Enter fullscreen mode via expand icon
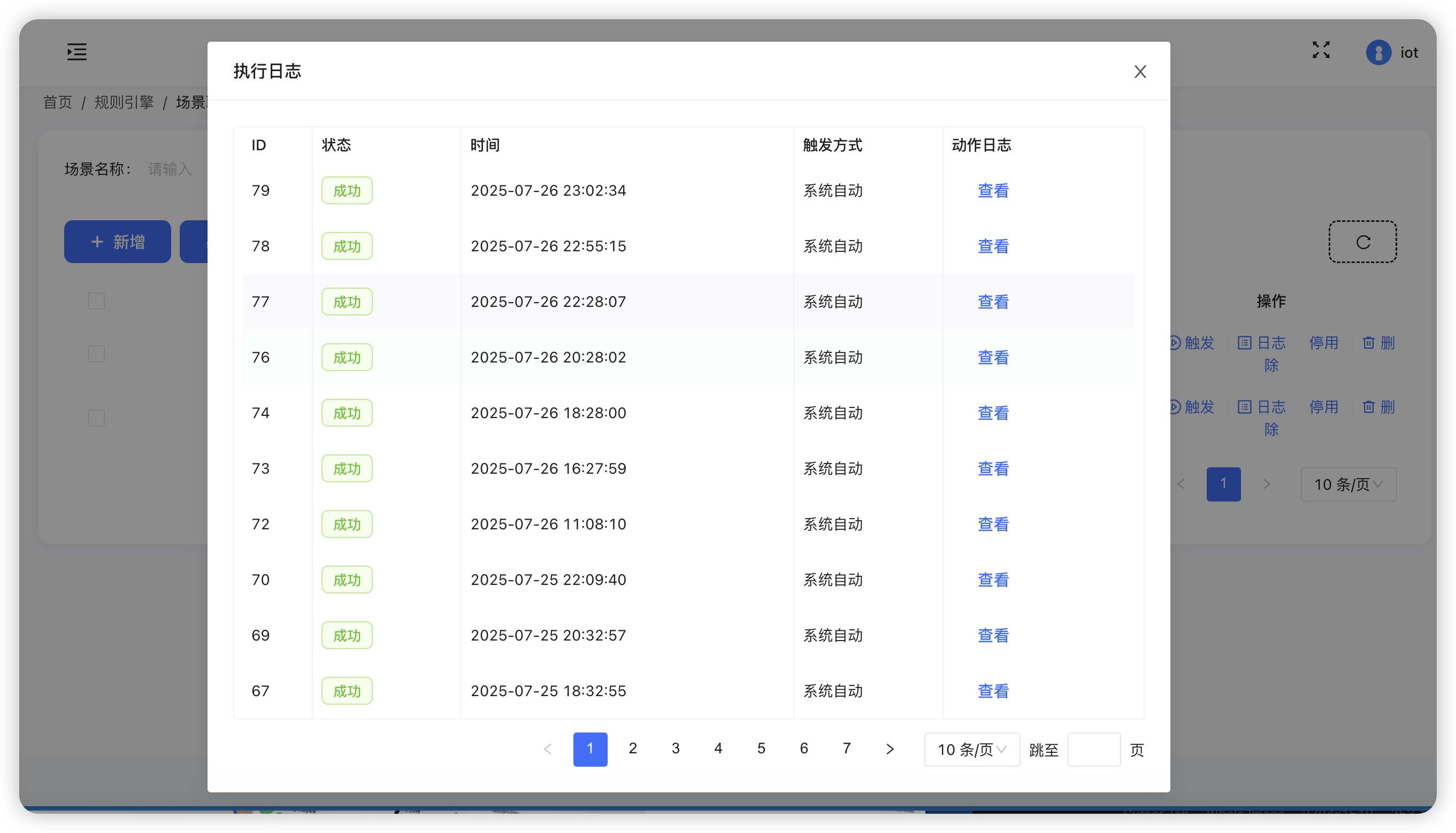This screenshot has width=1456, height=833. [1321, 50]
